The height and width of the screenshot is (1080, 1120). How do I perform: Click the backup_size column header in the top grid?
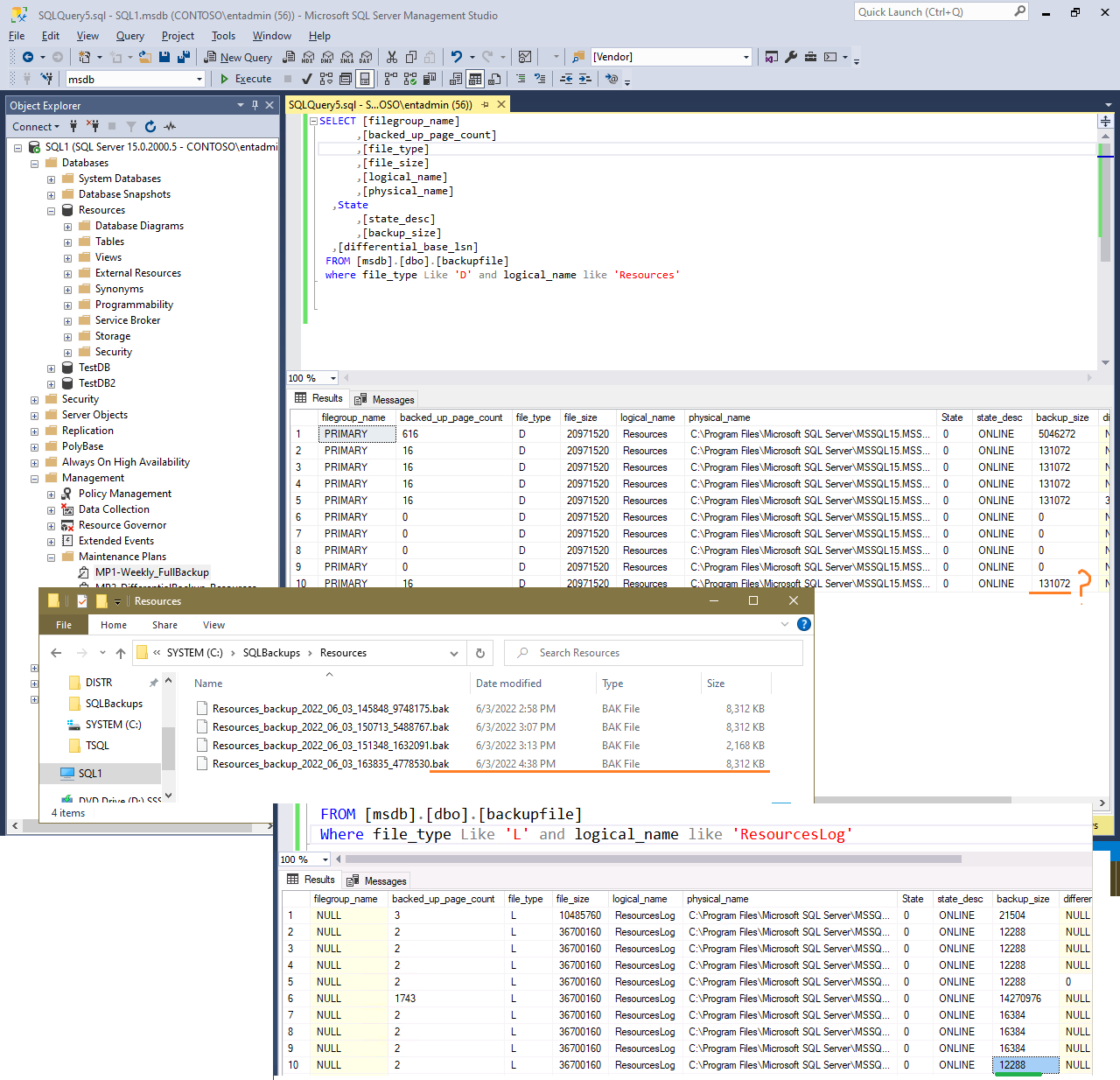pos(1062,417)
